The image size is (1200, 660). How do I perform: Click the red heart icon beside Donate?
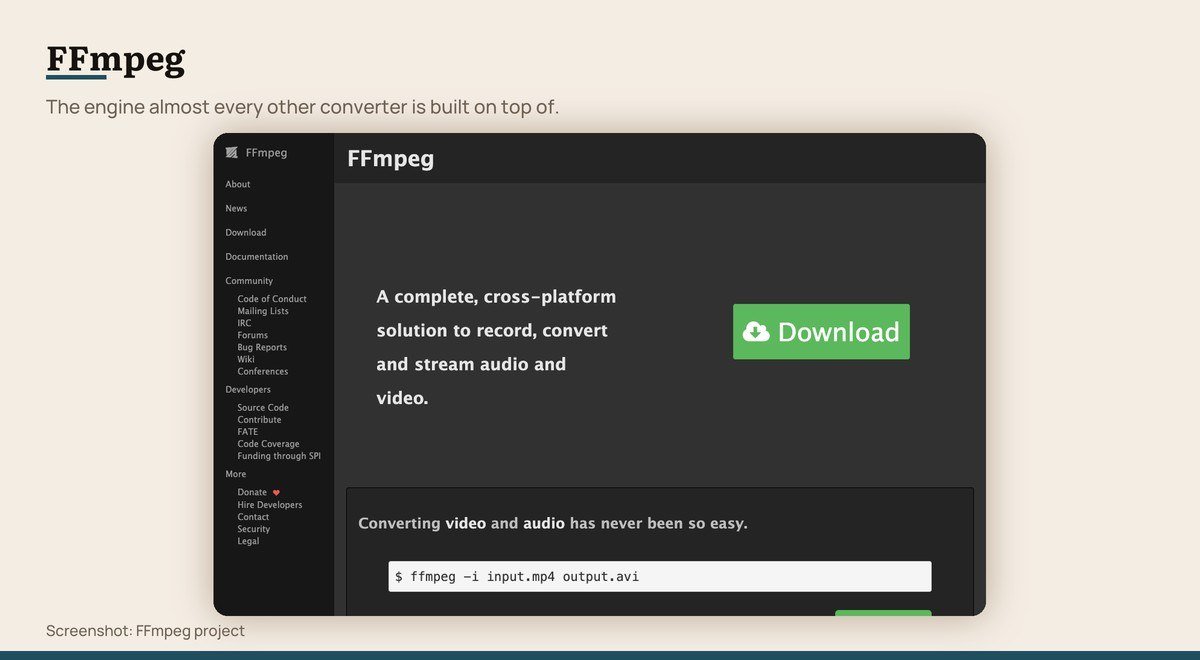click(276, 492)
